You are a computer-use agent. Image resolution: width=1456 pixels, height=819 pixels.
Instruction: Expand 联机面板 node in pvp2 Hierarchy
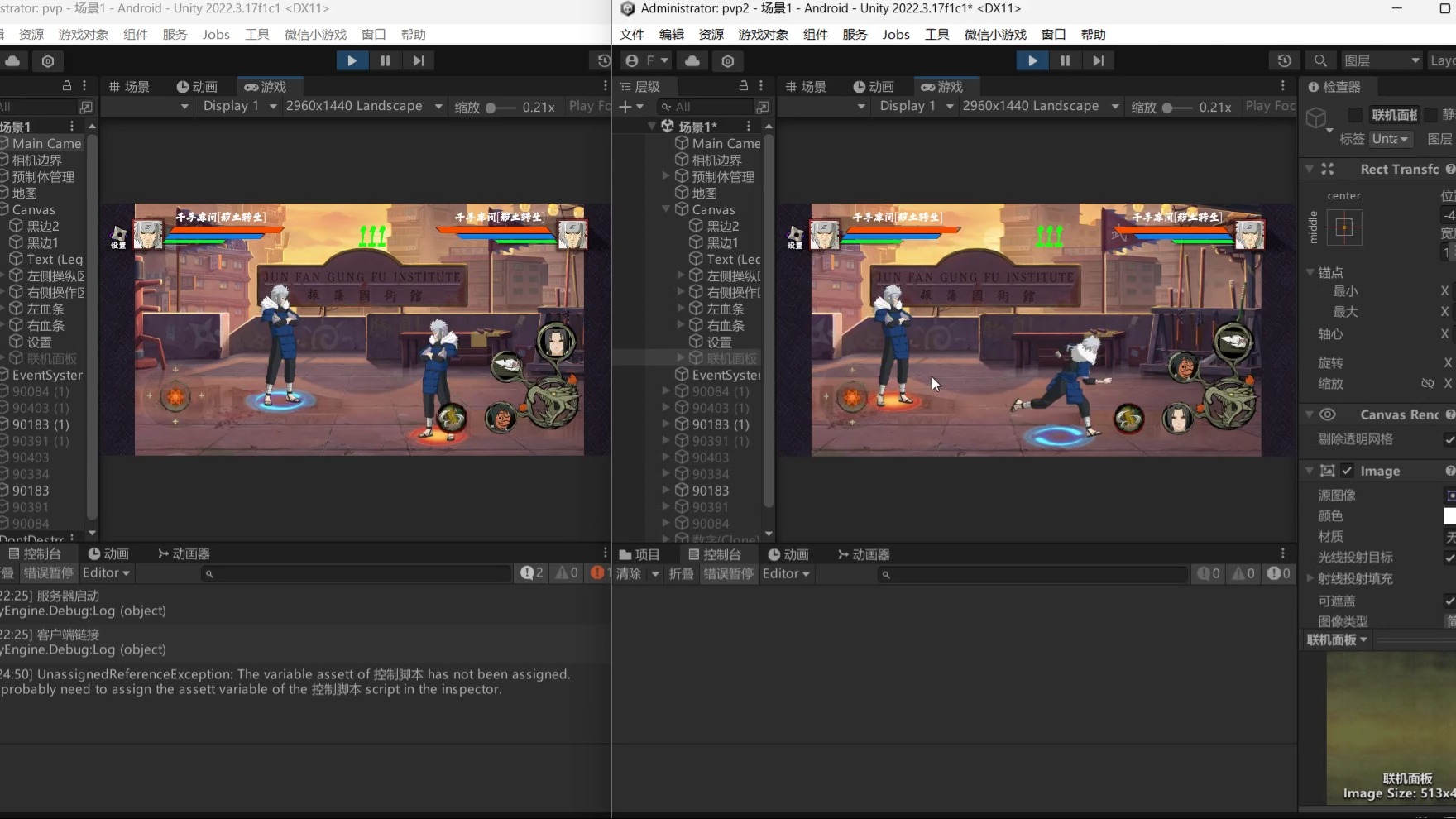(x=681, y=358)
